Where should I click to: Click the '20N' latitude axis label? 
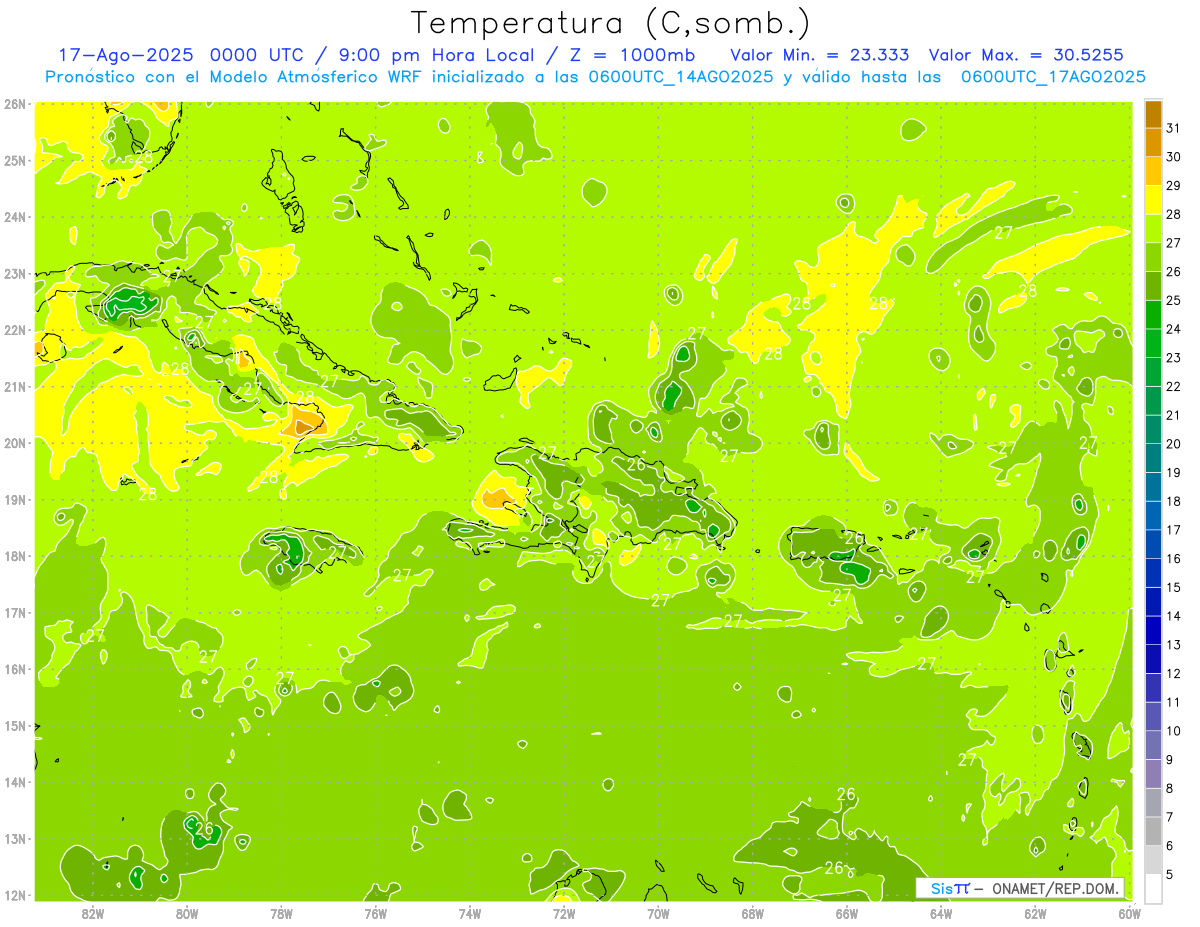click(14, 442)
